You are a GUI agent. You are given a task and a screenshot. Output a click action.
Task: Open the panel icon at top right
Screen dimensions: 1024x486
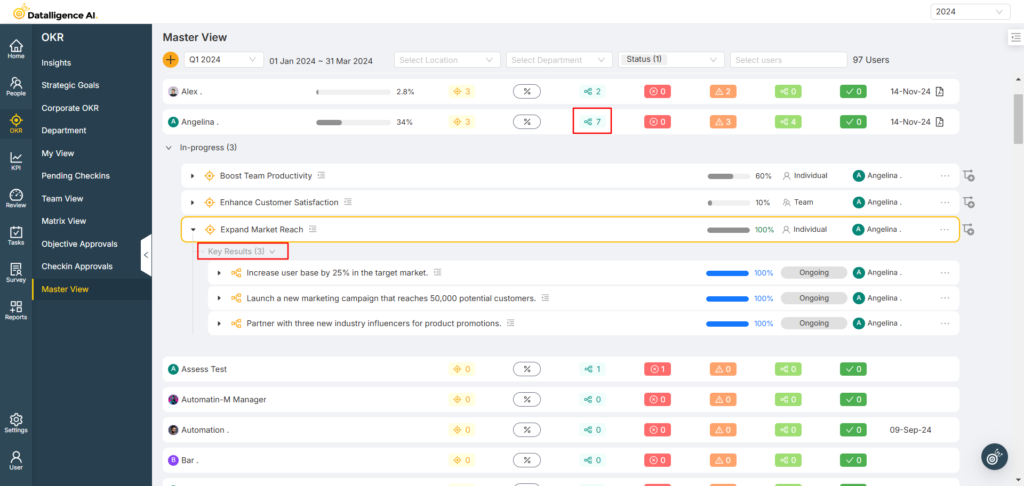click(1016, 39)
